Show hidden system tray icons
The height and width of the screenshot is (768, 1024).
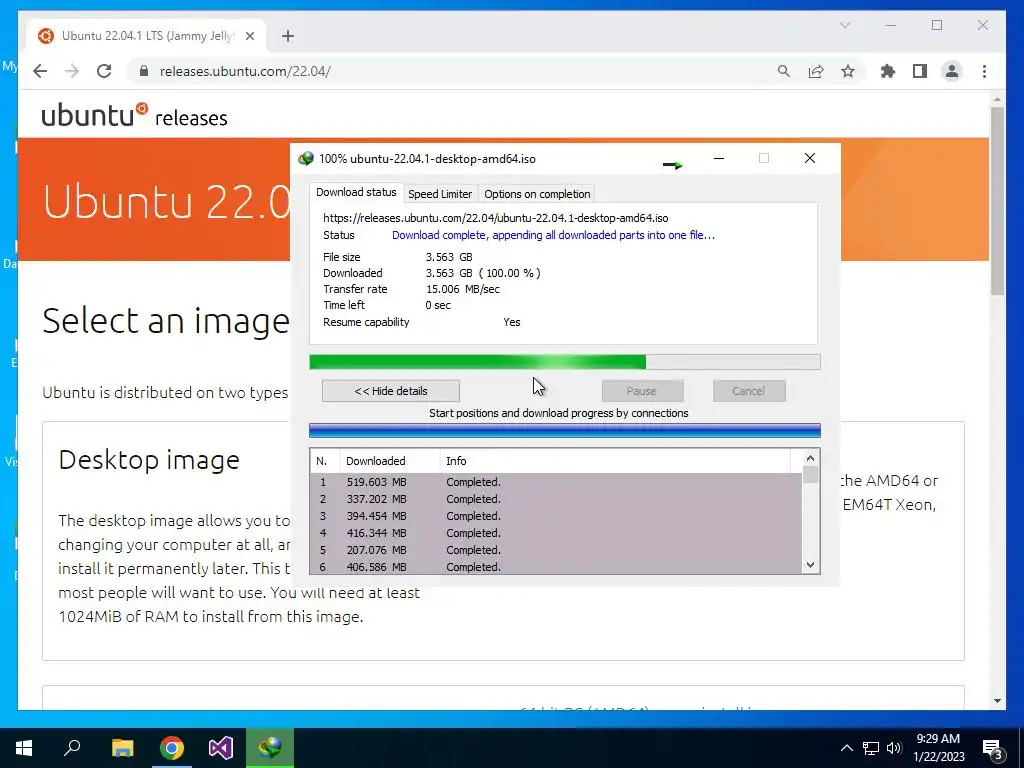point(846,748)
